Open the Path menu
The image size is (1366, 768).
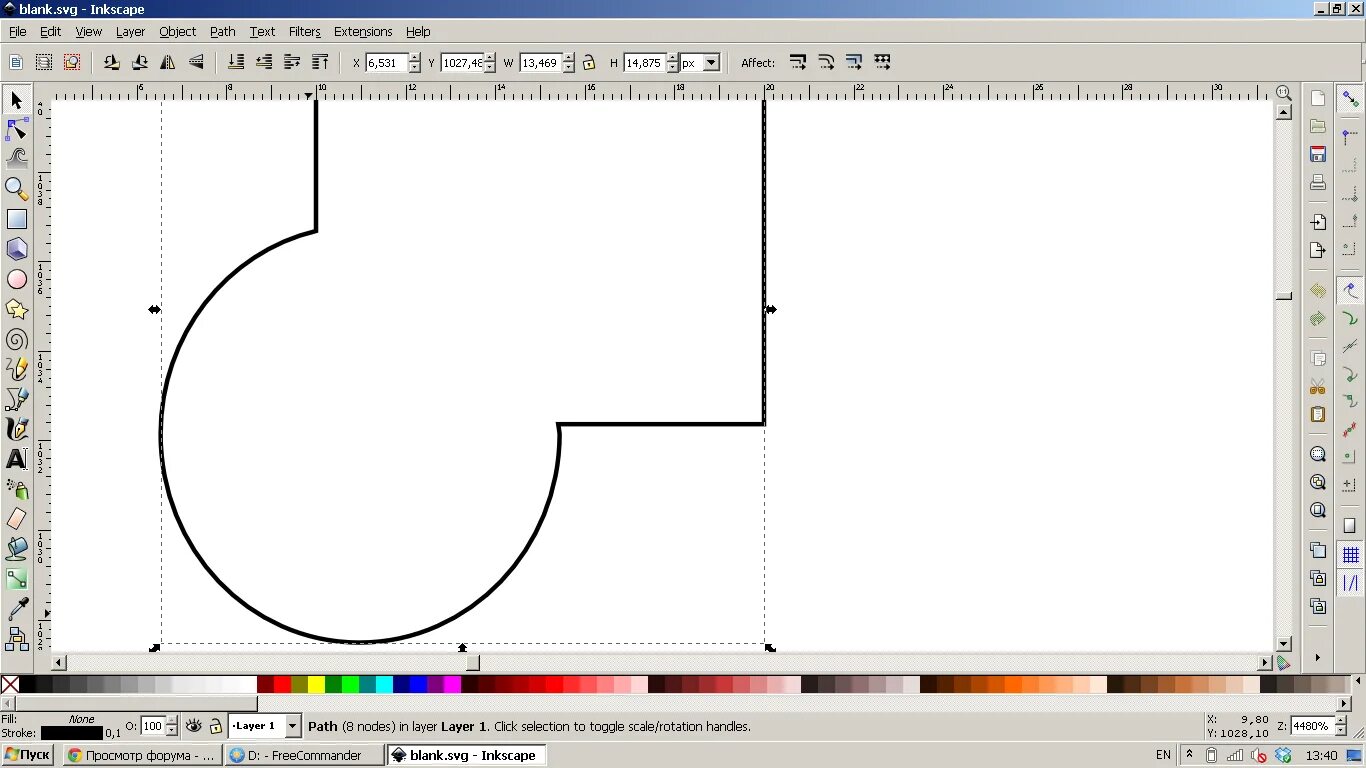click(222, 31)
